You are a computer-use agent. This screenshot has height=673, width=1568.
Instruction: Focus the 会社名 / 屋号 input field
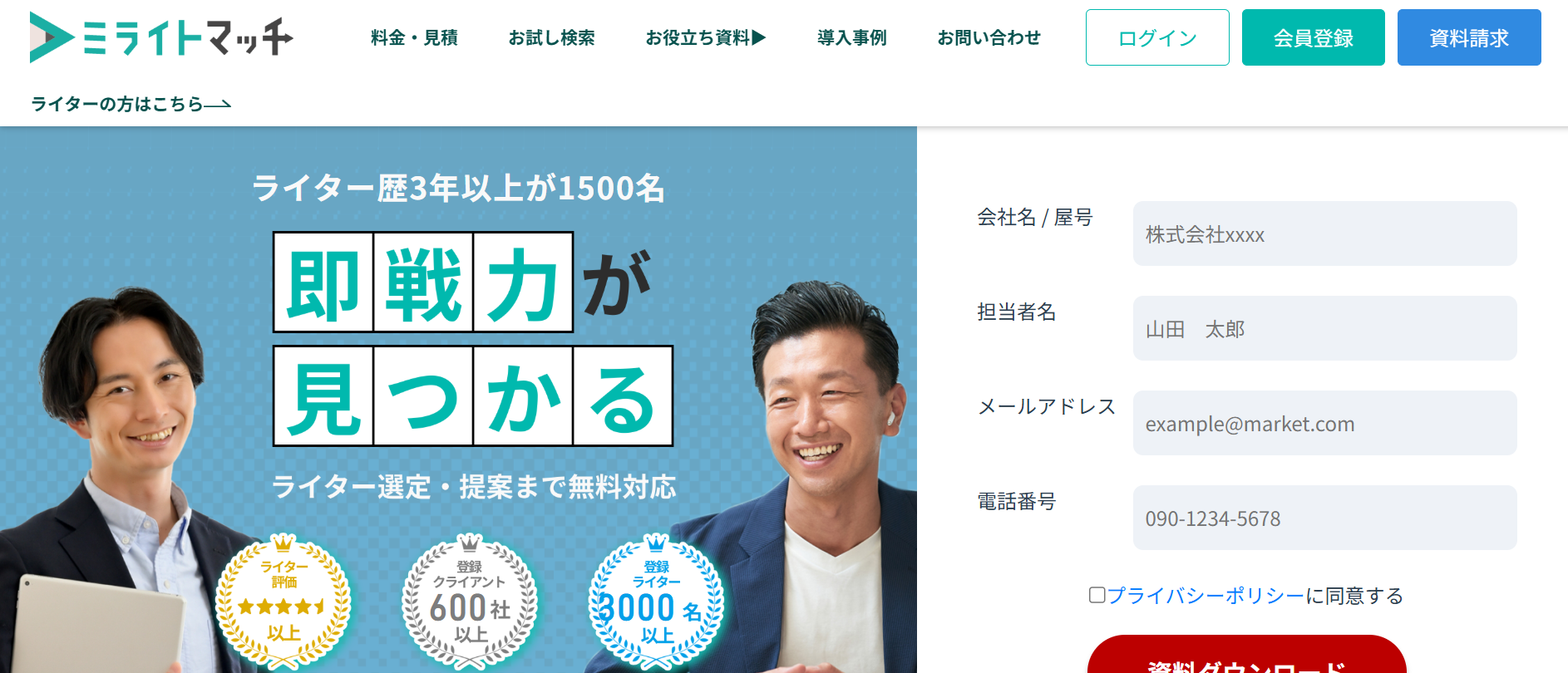[x=1324, y=233]
